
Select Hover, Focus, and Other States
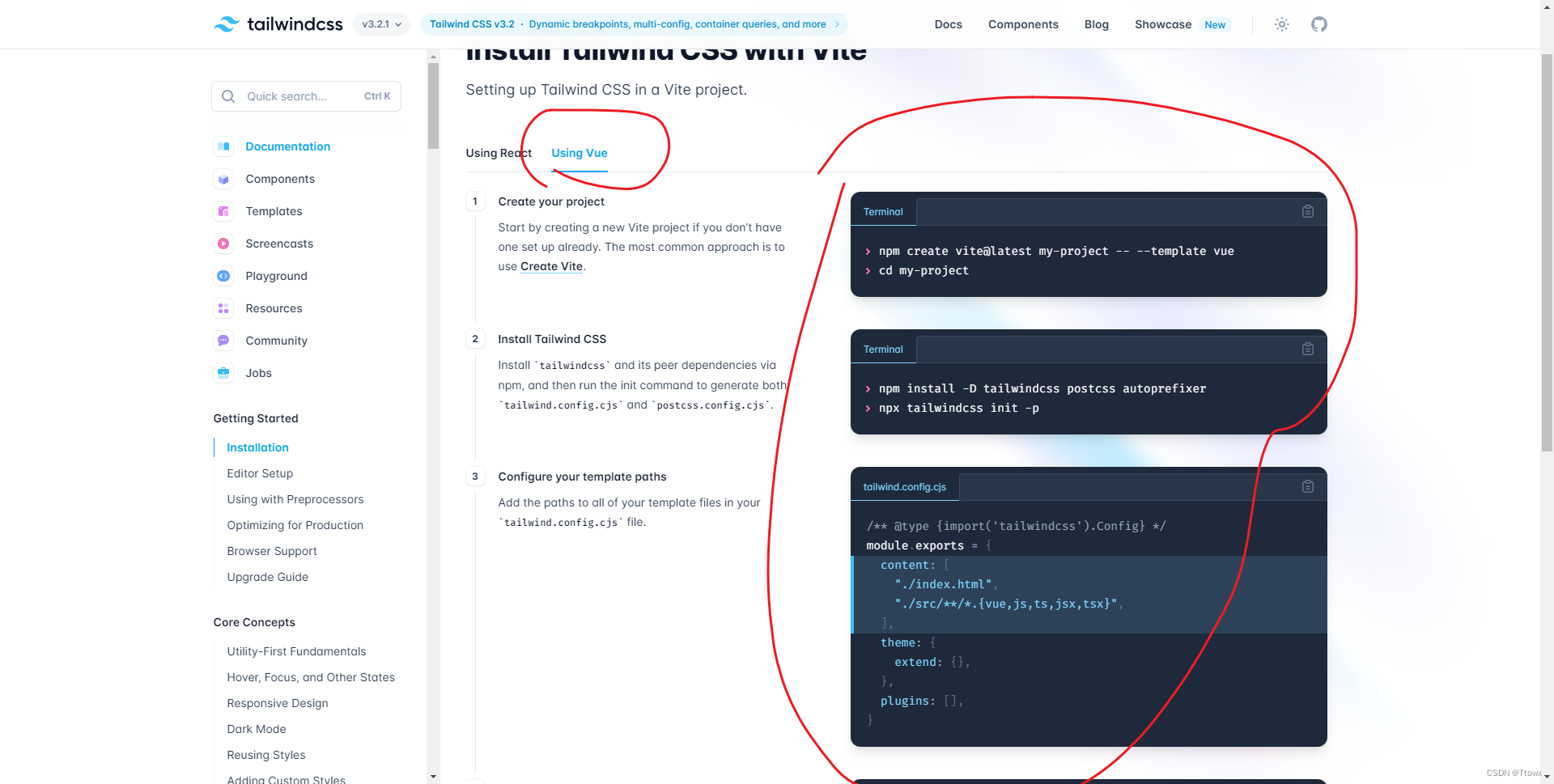click(x=311, y=677)
